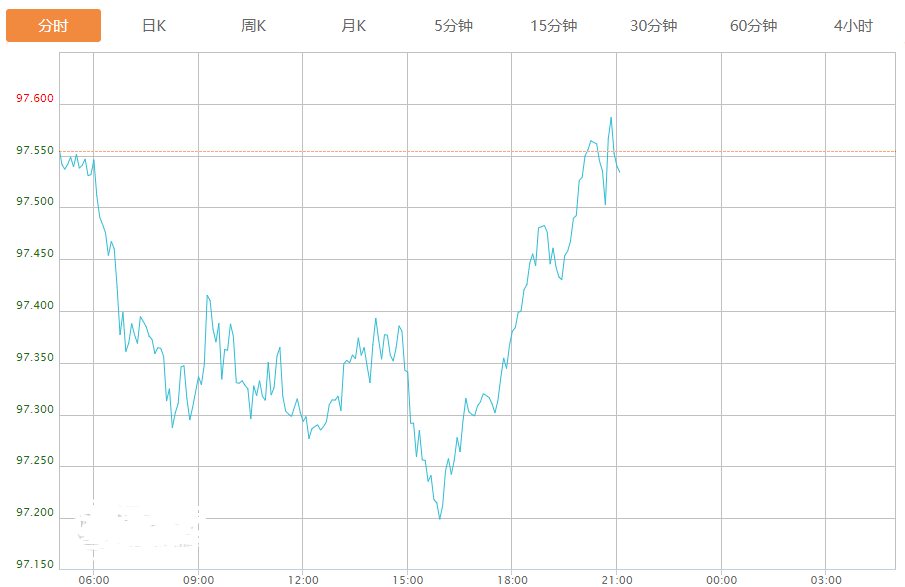The image size is (905, 587).
Task: Select the 15分钟 interval tab
Action: pyautogui.click(x=553, y=26)
